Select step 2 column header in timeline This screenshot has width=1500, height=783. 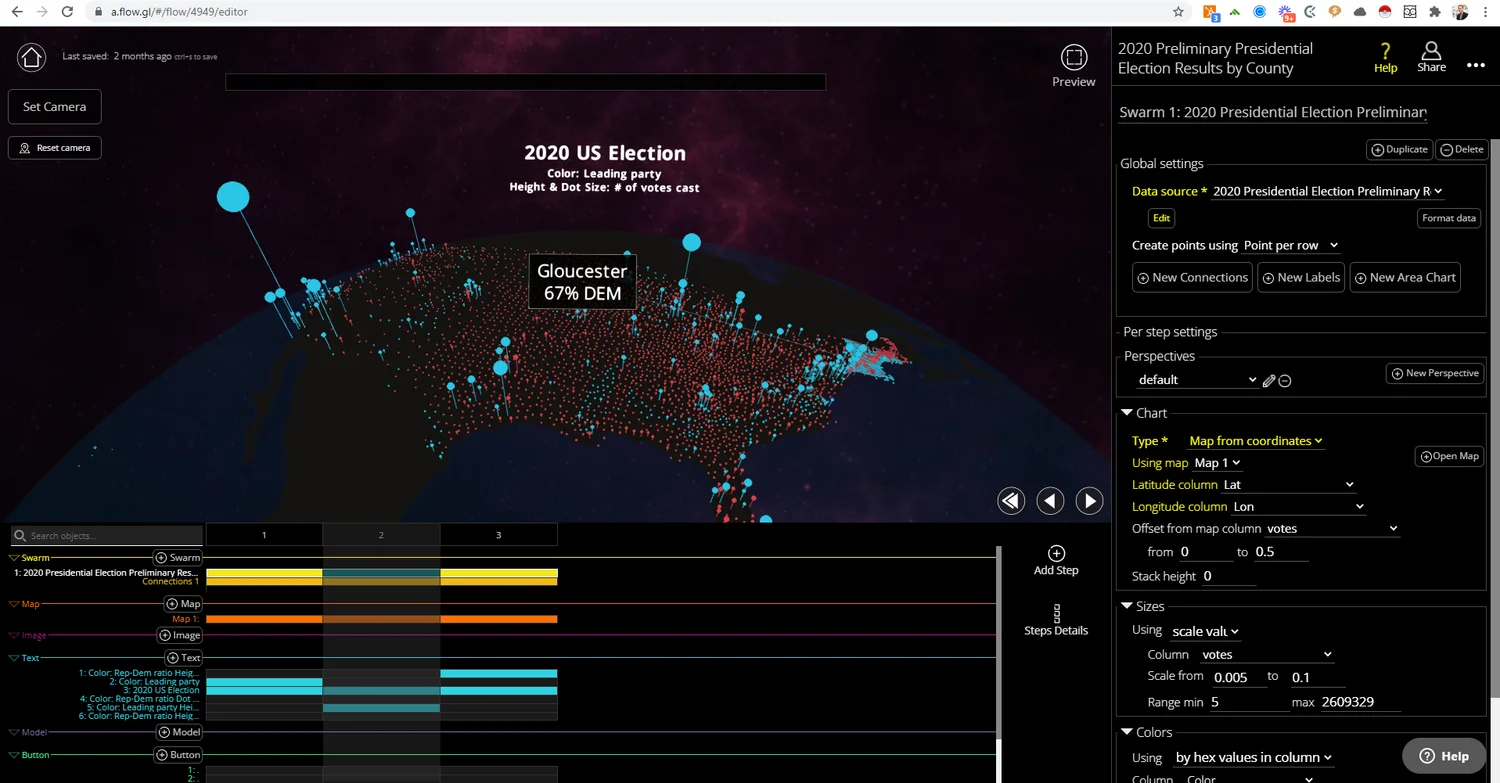pyautogui.click(x=381, y=535)
